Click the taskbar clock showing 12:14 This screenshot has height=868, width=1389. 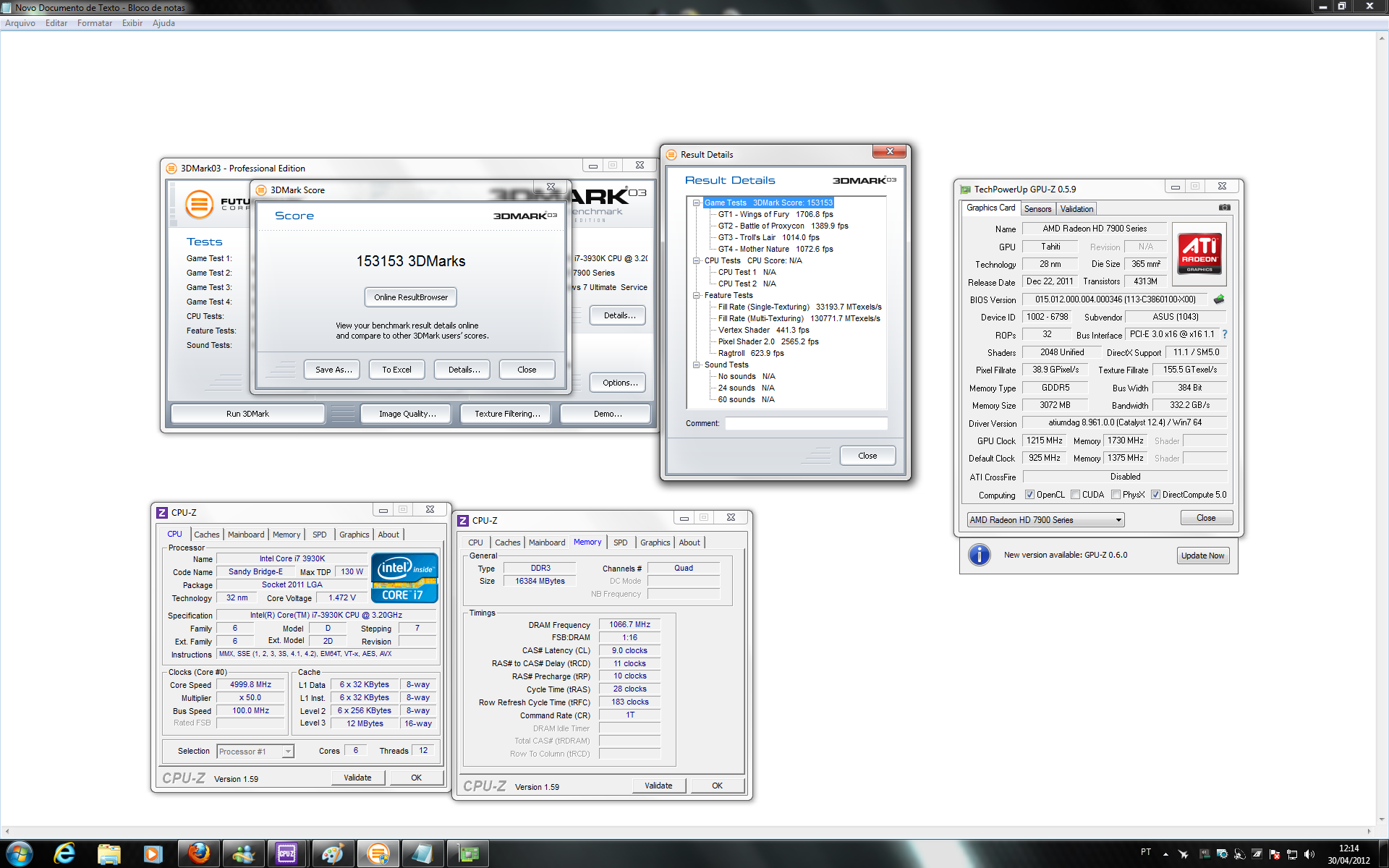[x=1348, y=854]
